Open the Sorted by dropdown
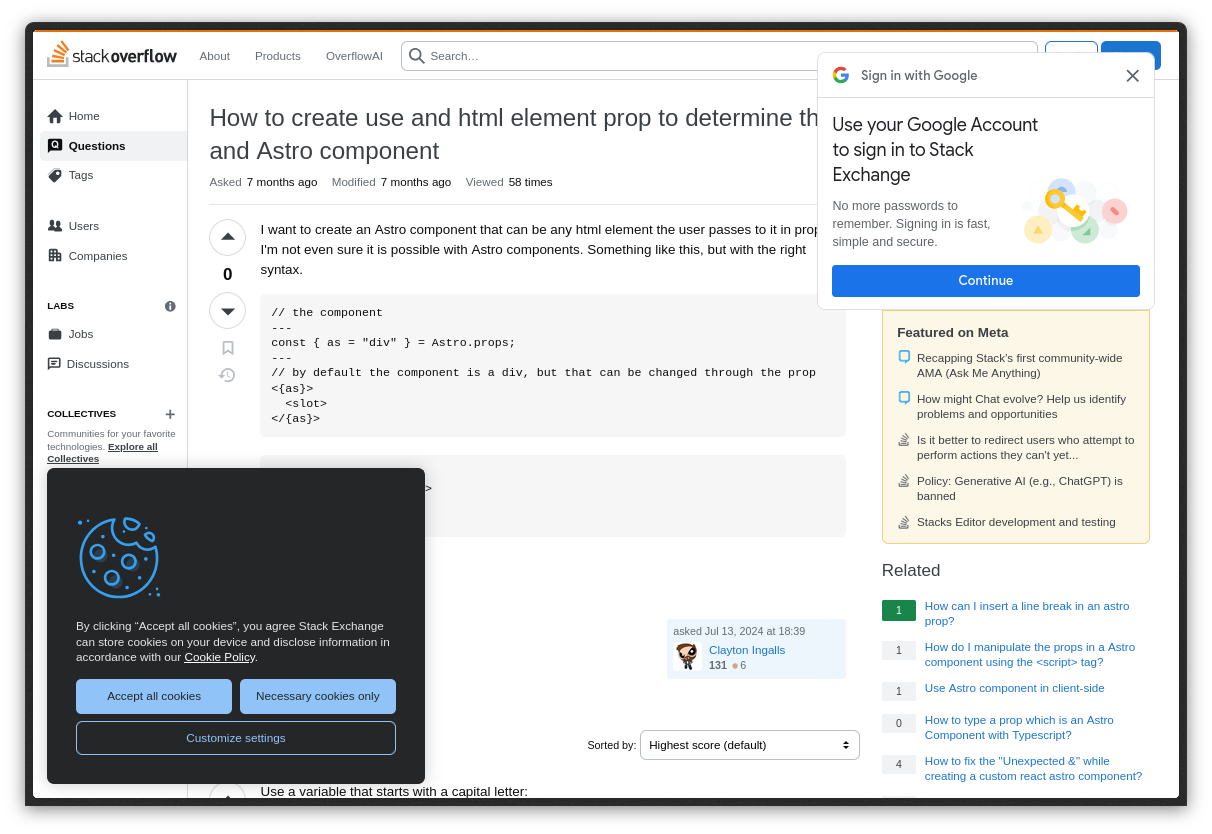This screenshot has width=1212, height=834. tap(749, 745)
